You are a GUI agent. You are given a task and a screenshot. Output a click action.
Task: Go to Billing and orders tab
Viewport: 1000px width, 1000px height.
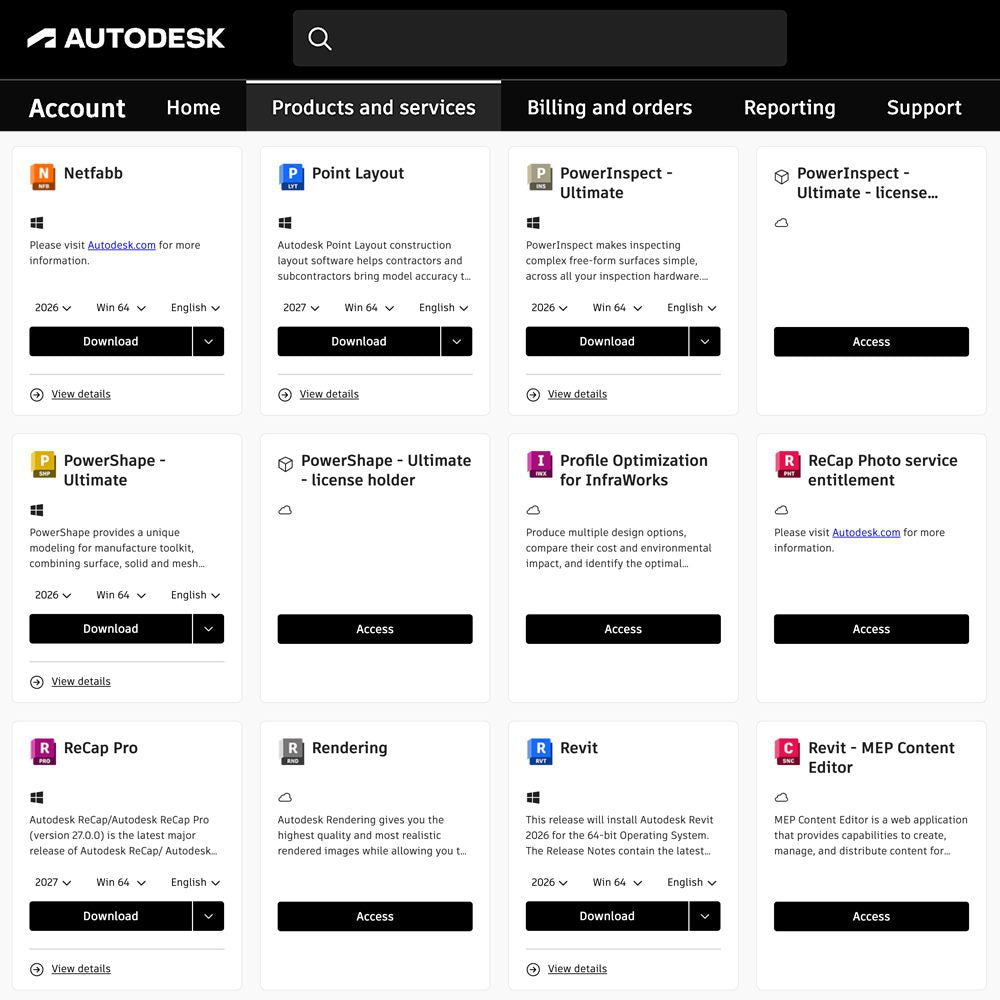coord(609,107)
